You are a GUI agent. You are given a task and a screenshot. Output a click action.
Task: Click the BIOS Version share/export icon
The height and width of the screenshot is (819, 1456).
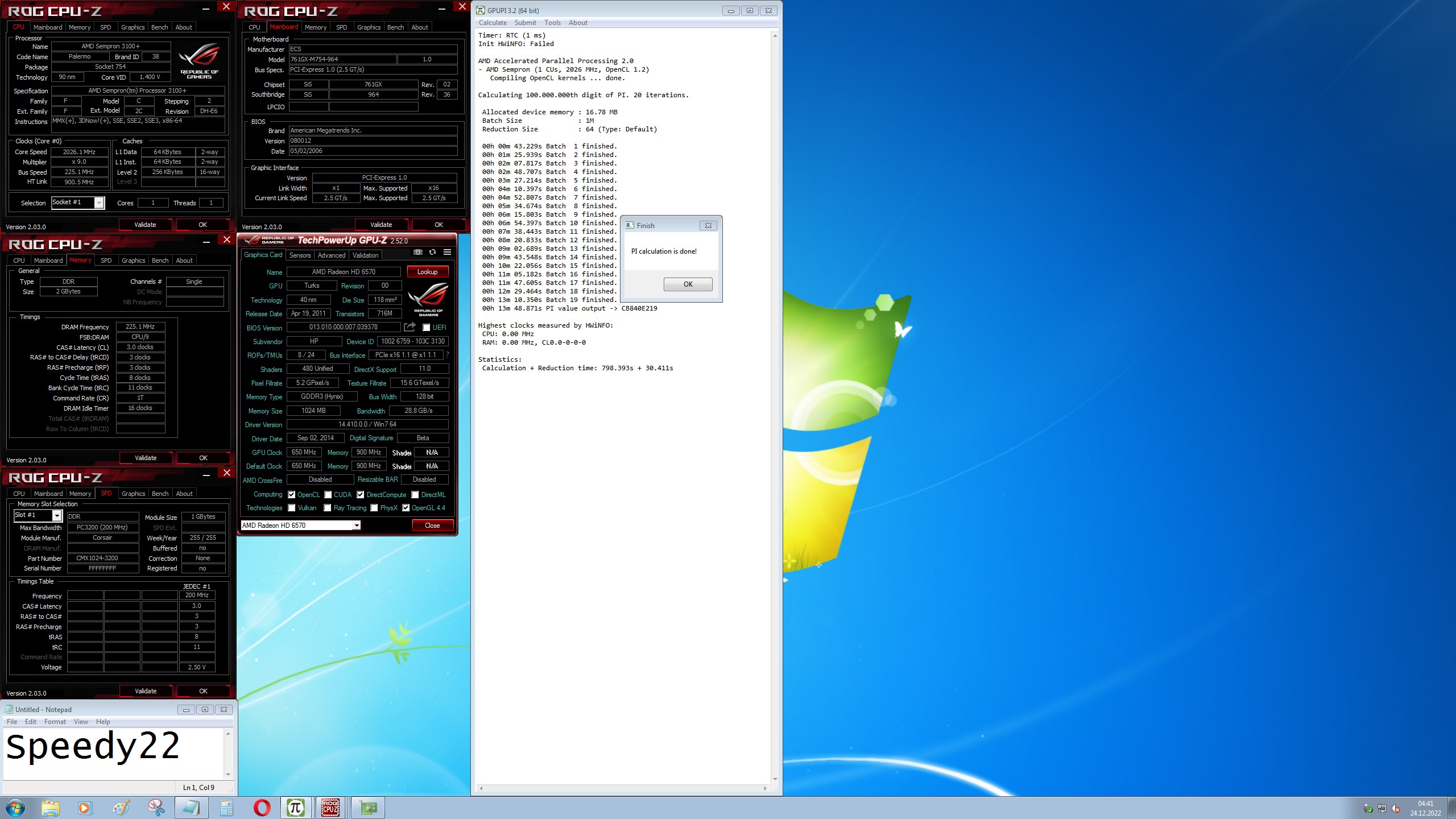(x=409, y=327)
